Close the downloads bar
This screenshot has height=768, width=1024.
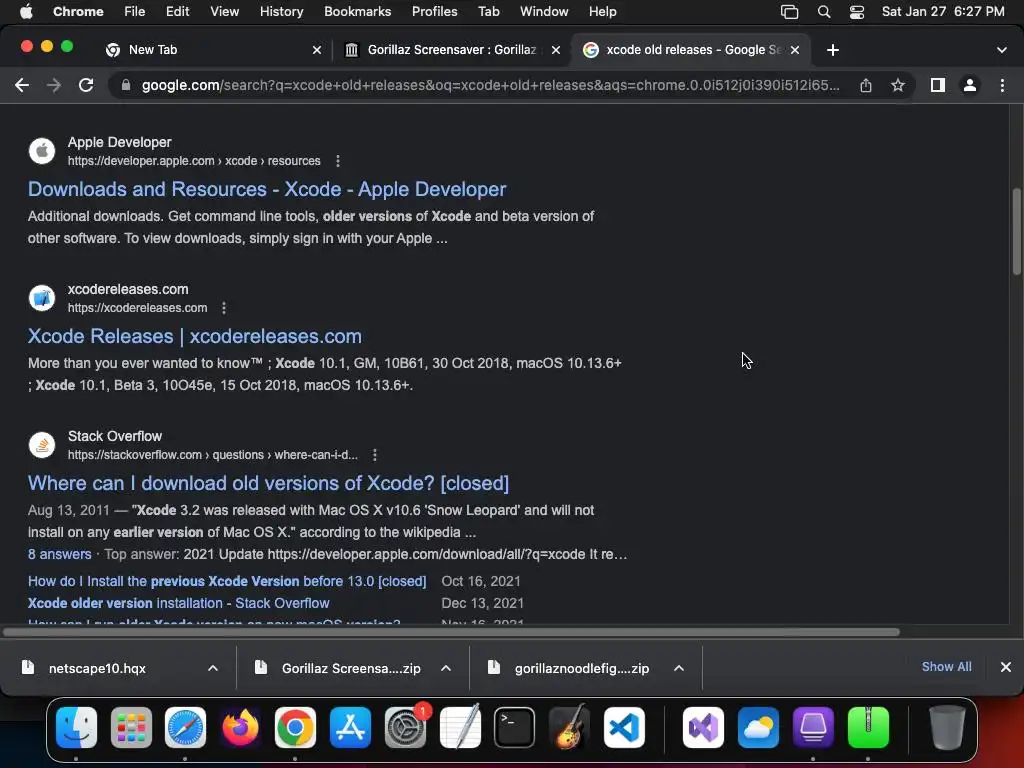tap(1006, 667)
